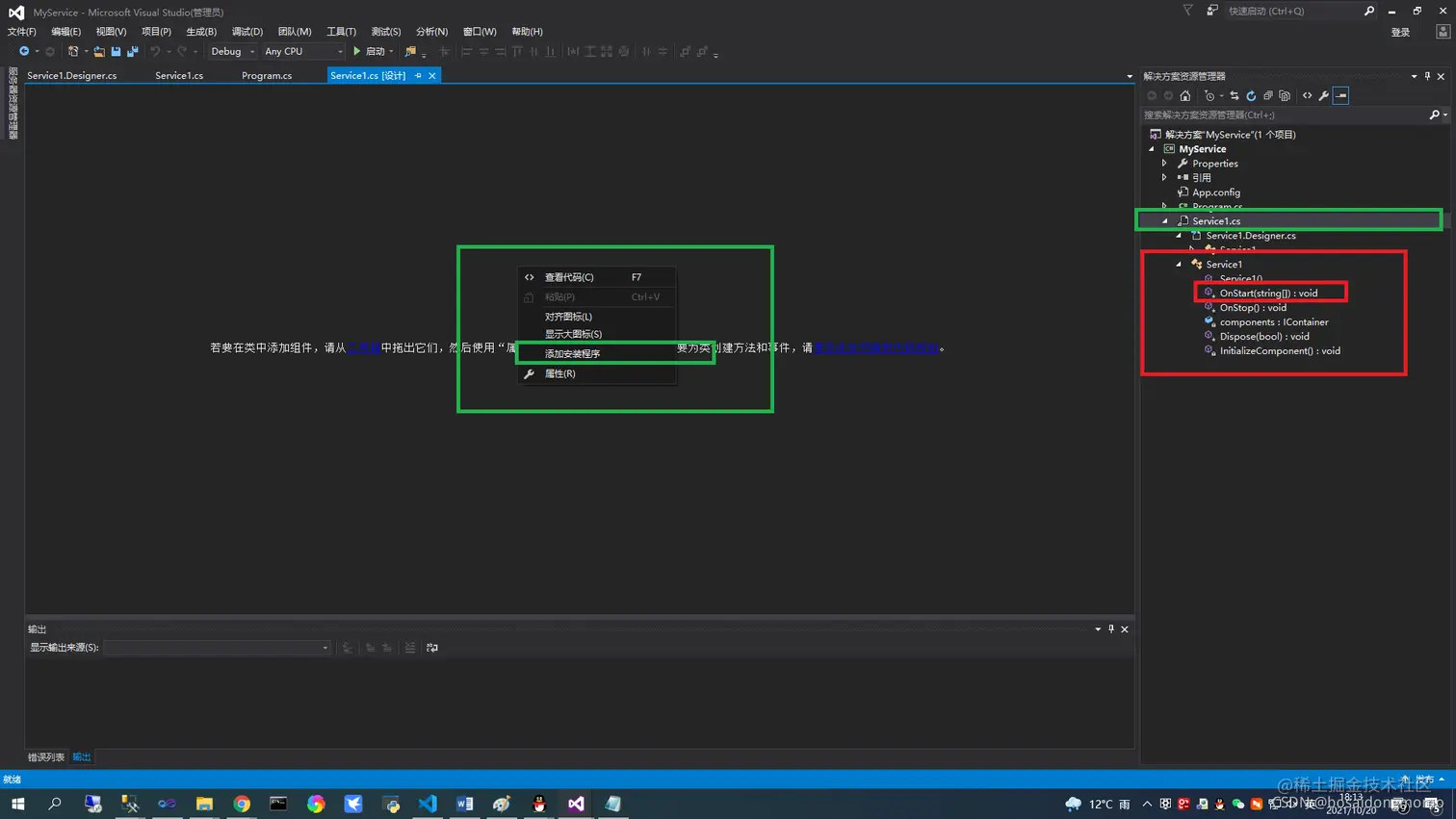Click the quick launch search magnifier icon
This screenshot has width=1456, height=819.
click(x=1369, y=11)
